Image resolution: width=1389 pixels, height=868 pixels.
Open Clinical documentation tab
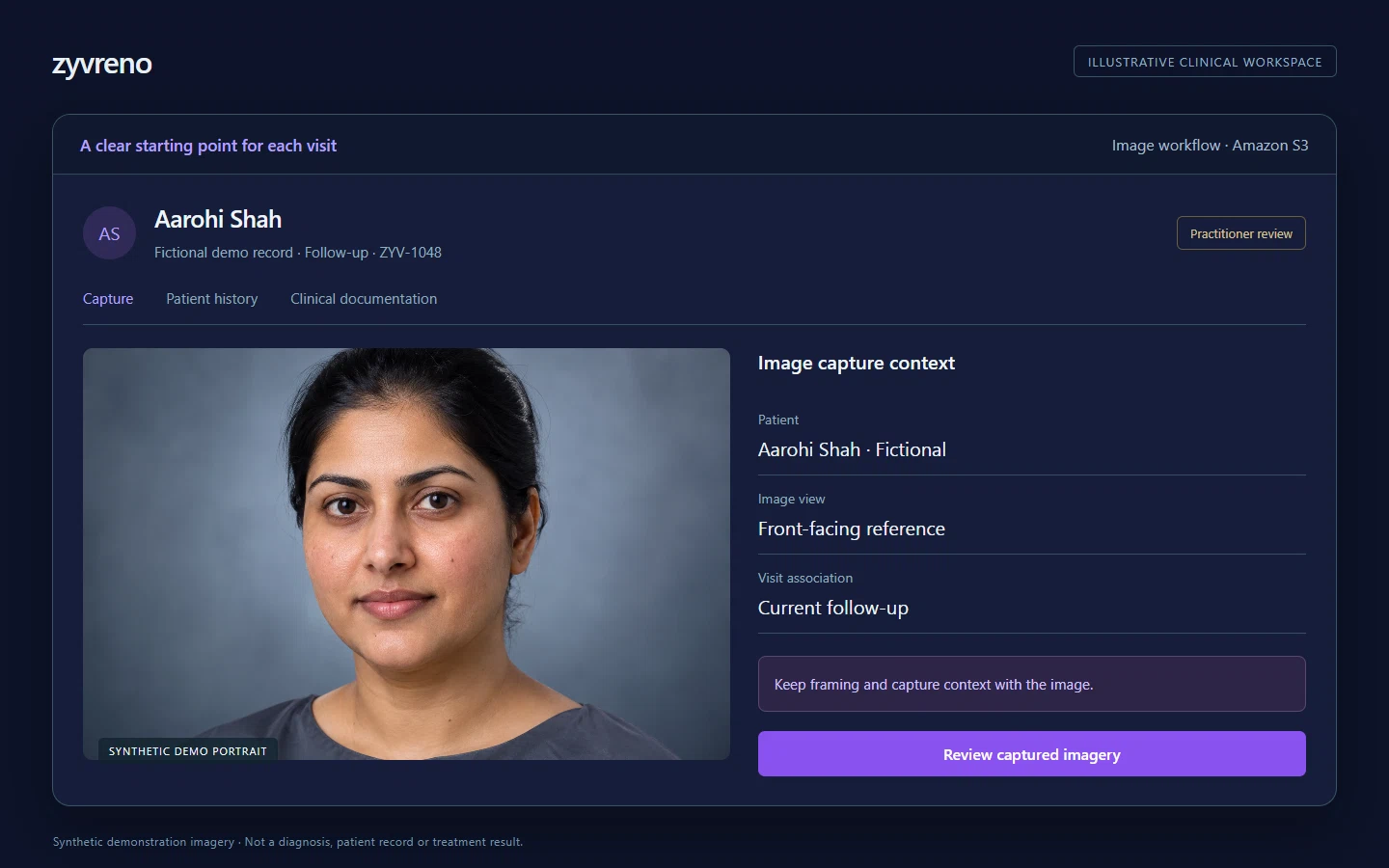pos(364,299)
